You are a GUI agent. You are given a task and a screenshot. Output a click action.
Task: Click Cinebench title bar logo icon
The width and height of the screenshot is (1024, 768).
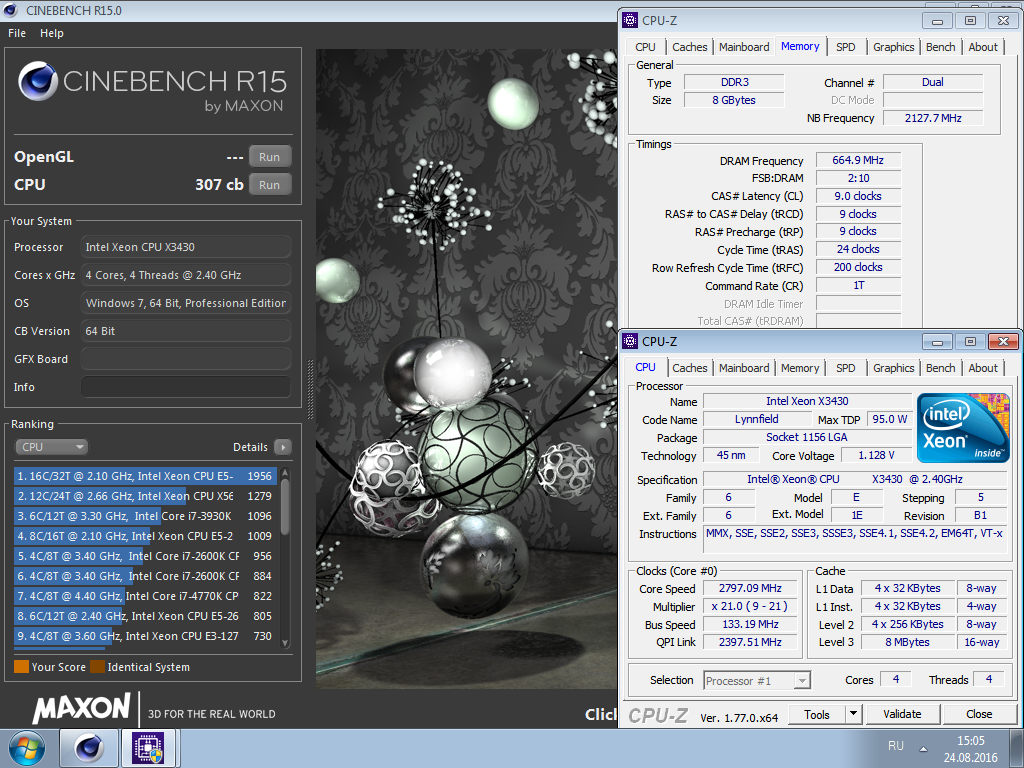pyautogui.click(x=10, y=10)
